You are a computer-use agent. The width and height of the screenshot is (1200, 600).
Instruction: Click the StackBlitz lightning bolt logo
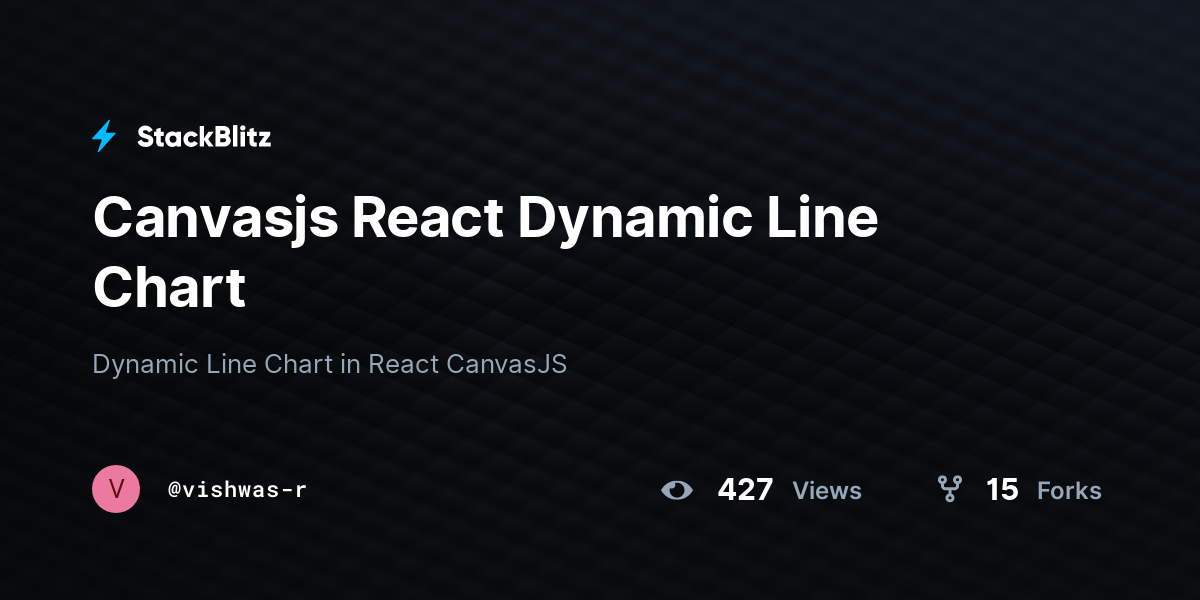point(104,137)
